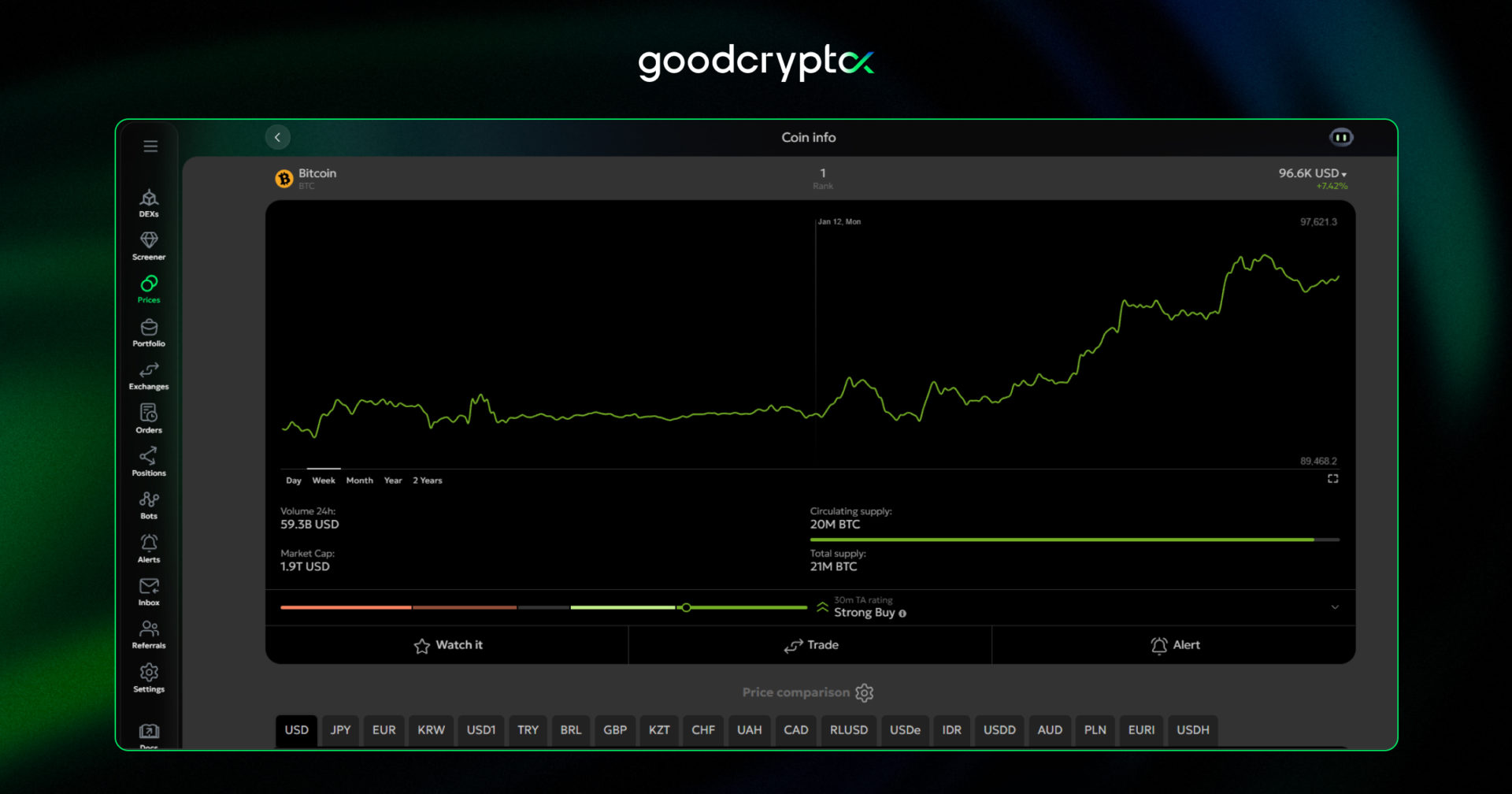Go to Portfolio in the sidebar
The width and height of the screenshot is (1512, 794).
[149, 332]
